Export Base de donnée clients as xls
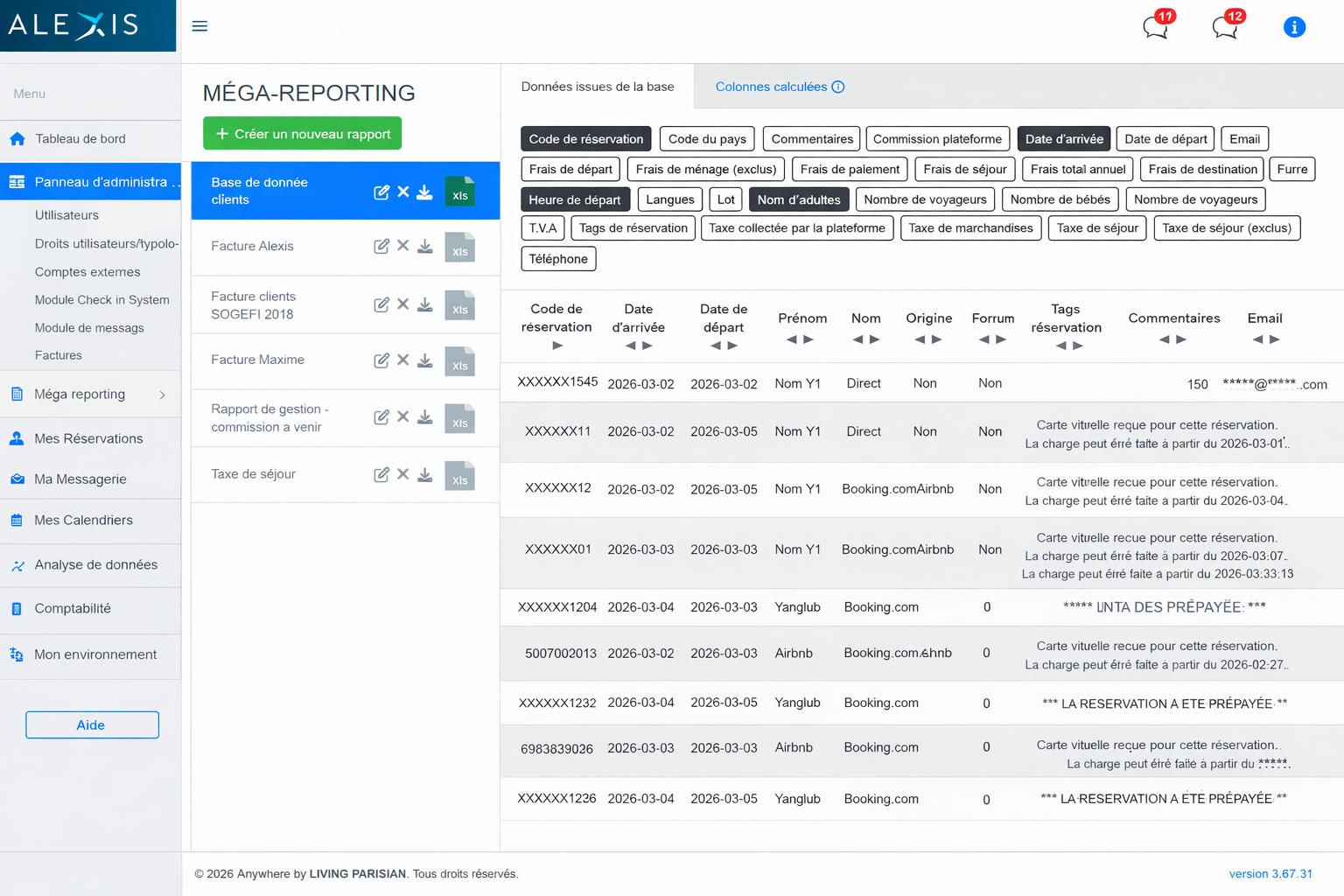The image size is (1344, 896). click(459, 192)
